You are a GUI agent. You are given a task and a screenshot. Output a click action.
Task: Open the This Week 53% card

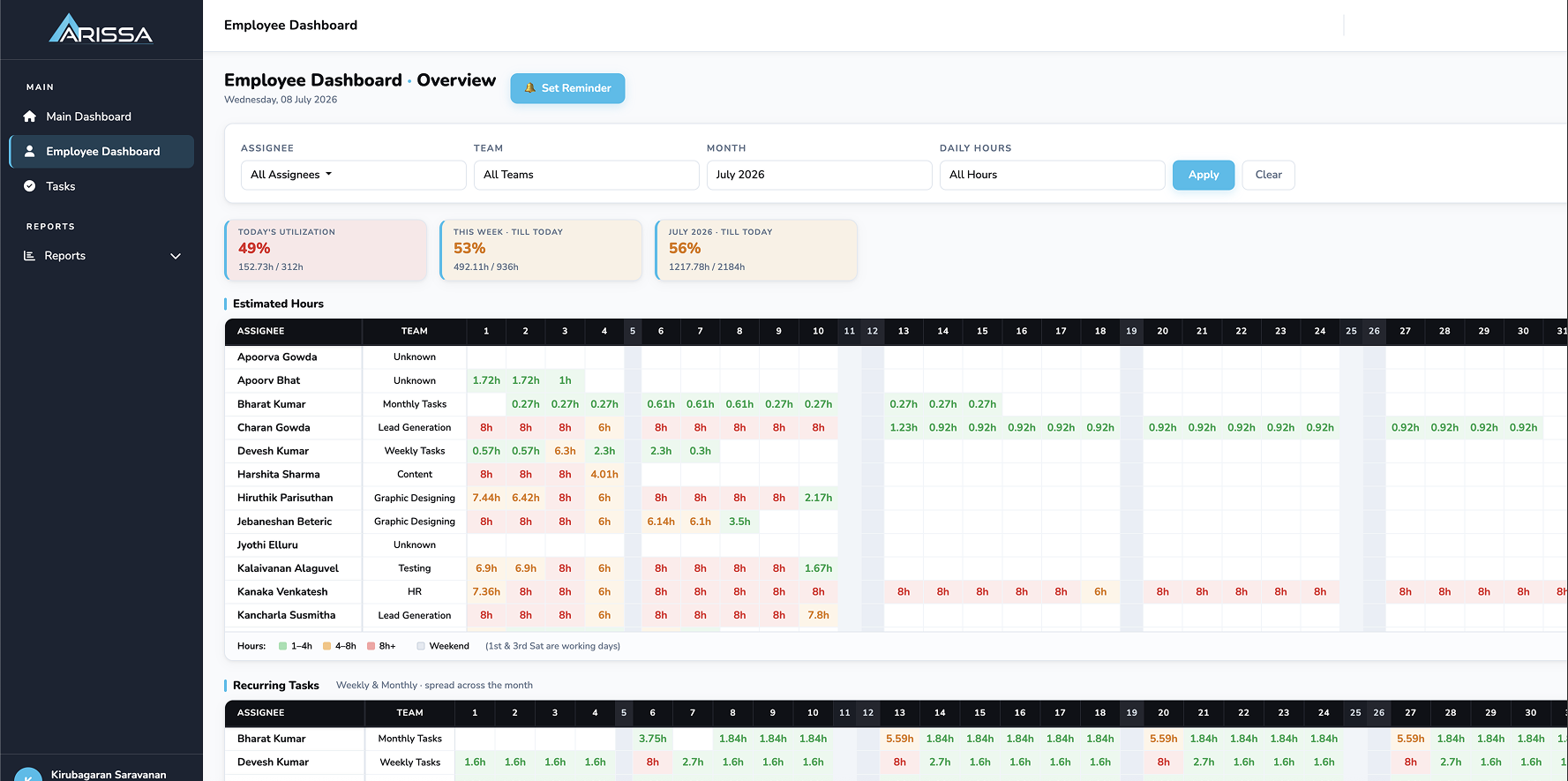tap(541, 250)
